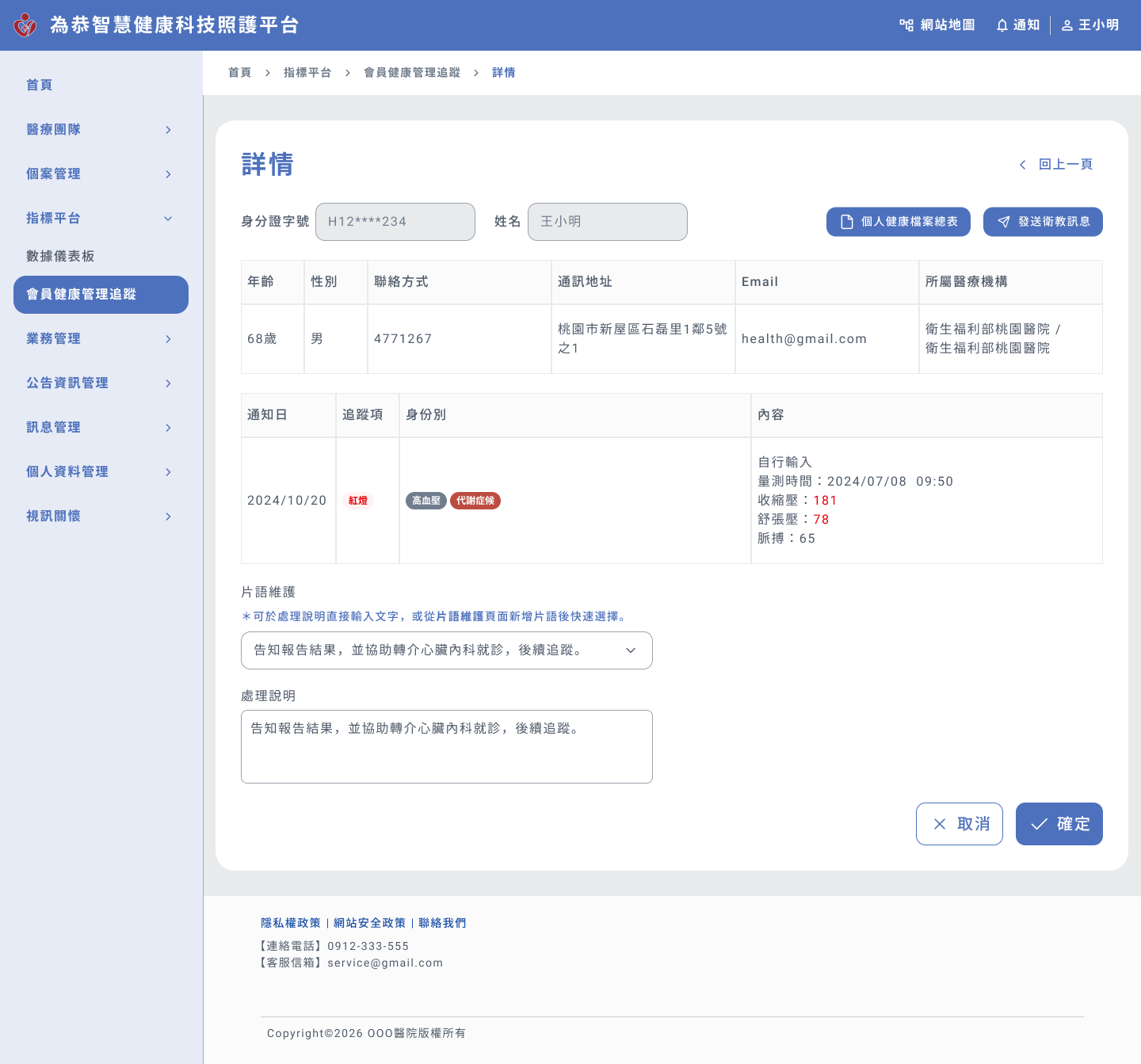Image resolution: width=1141 pixels, height=1064 pixels.
Task: Click 指標平台 in the breadcrumb
Action: tap(307, 73)
